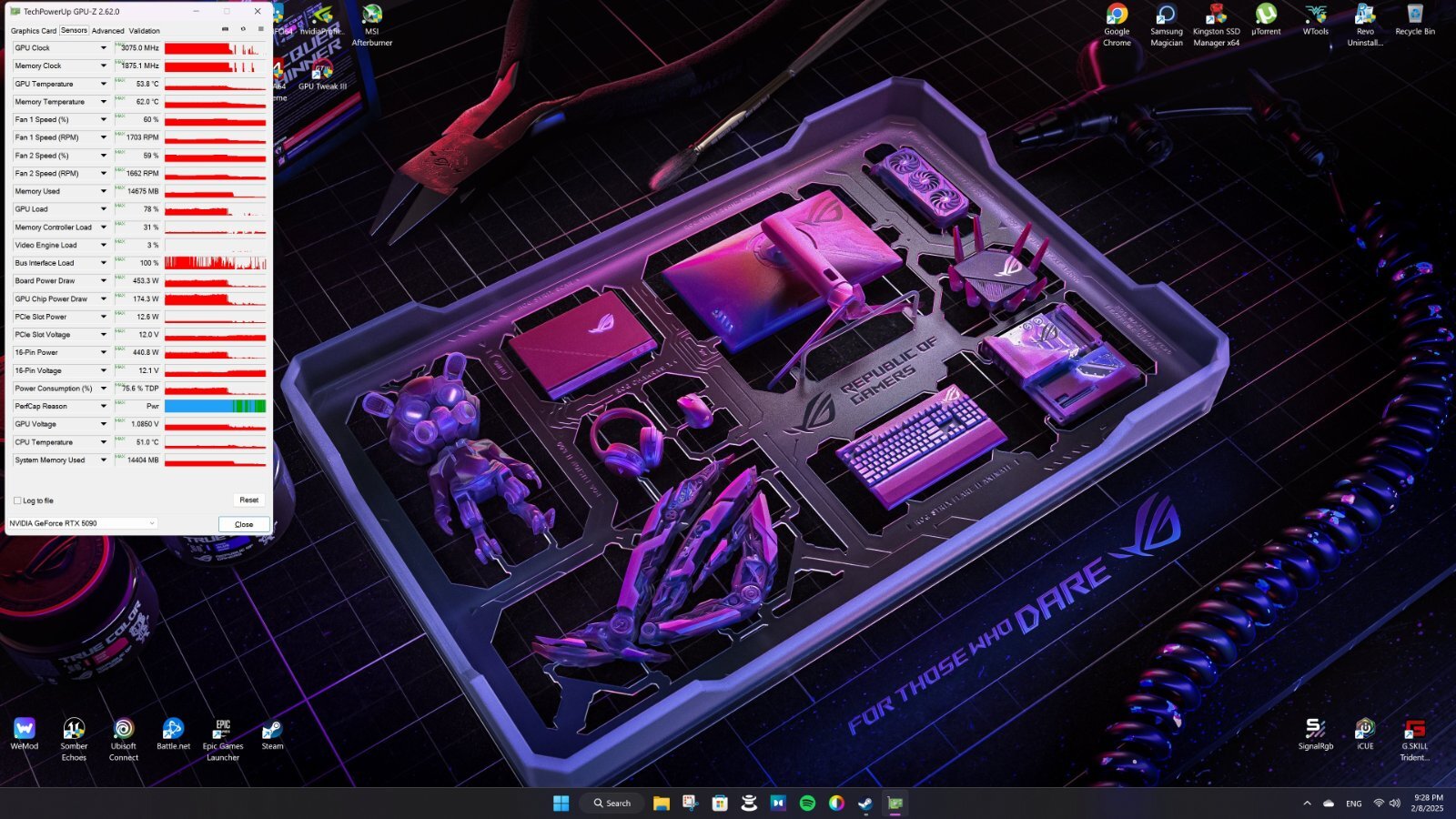Open the Board Power Draw dropdown

[103, 281]
